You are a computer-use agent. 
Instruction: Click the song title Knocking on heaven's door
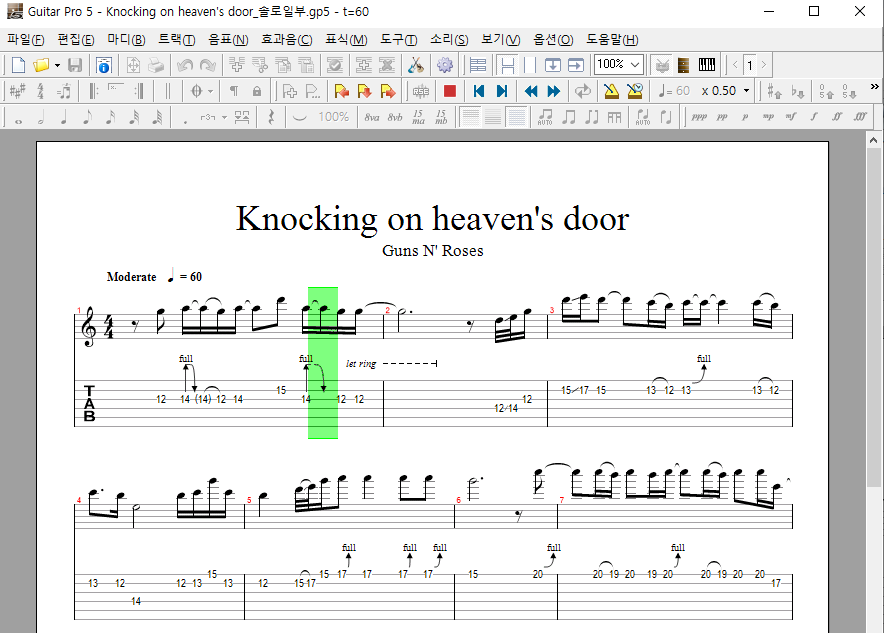pos(432,219)
